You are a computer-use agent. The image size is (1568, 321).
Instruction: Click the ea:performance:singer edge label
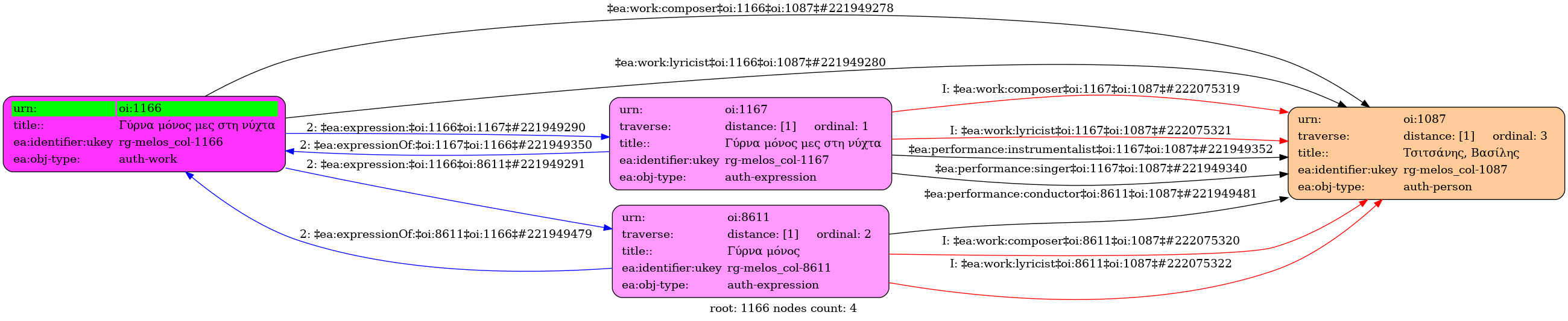[1091, 169]
